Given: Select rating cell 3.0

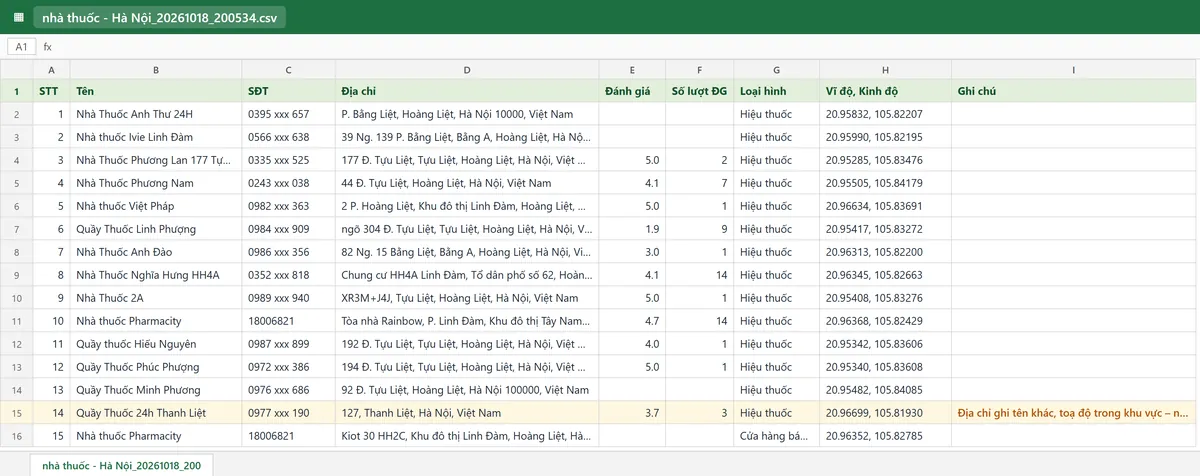Looking at the screenshot, I should (x=632, y=252).
